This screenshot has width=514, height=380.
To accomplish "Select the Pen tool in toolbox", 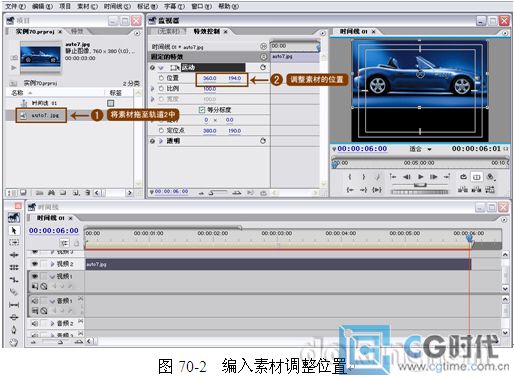I will point(14,330).
